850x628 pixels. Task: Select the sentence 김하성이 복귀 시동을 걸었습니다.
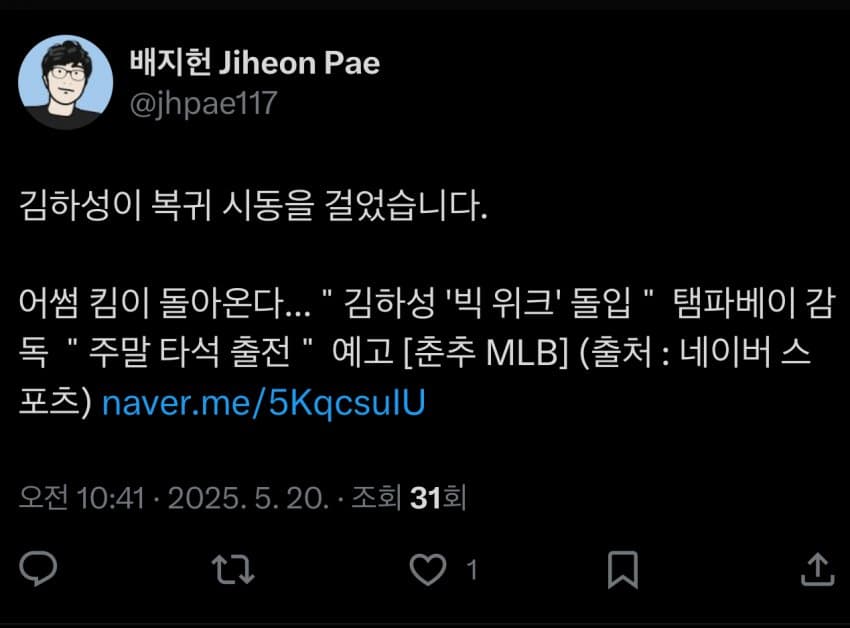[x=253, y=206]
